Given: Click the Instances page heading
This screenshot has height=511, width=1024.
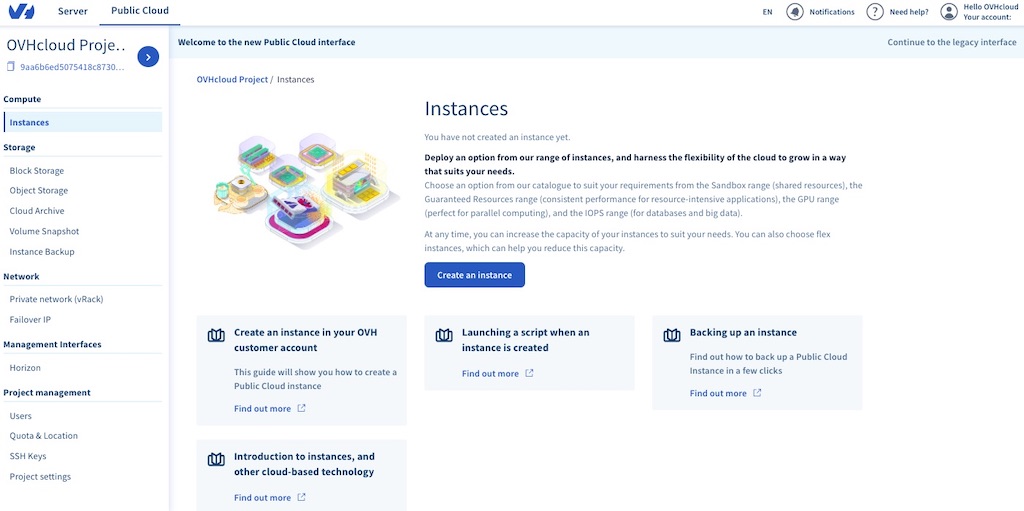Looking at the screenshot, I should [x=466, y=108].
